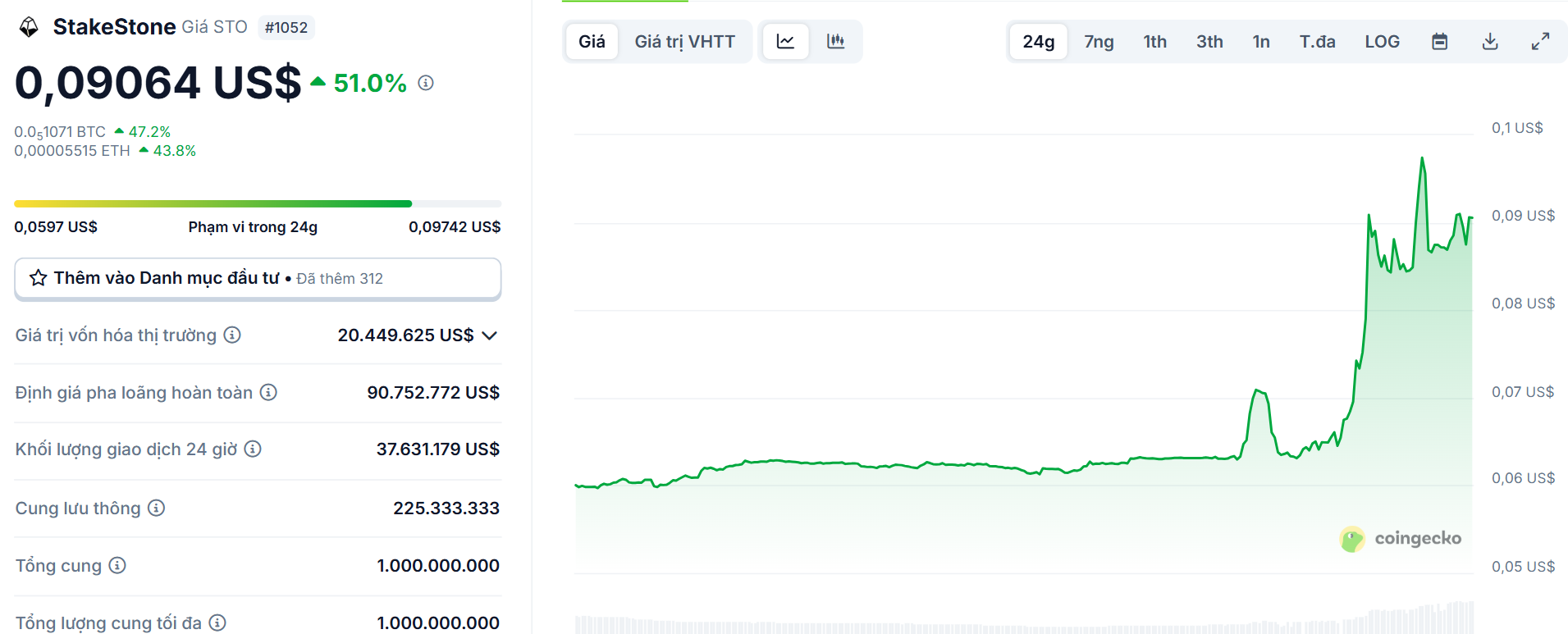The width and height of the screenshot is (1568, 634).
Task: Click the 225.333.333 circulating supply value
Action: point(446,509)
